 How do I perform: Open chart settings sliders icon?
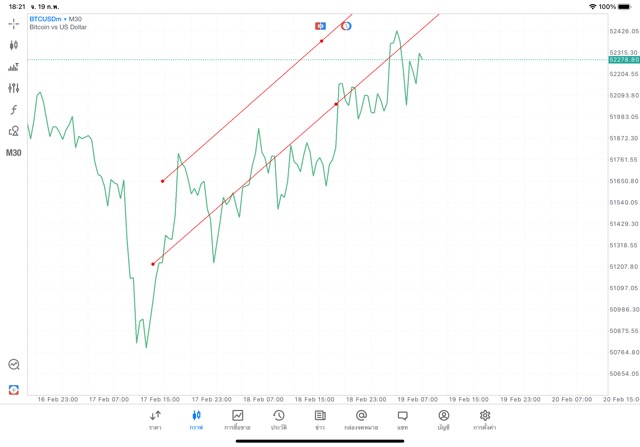pyautogui.click(x=14, y=88)
